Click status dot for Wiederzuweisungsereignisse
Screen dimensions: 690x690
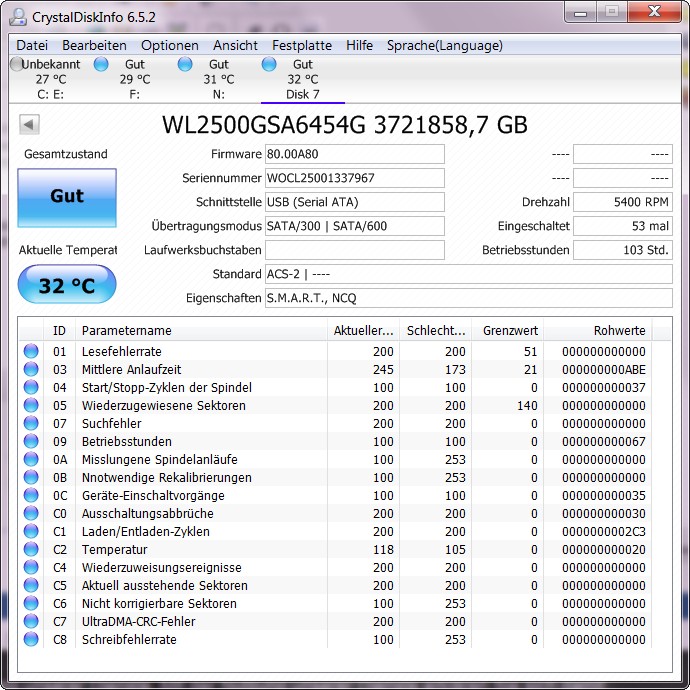pos(31,568)
